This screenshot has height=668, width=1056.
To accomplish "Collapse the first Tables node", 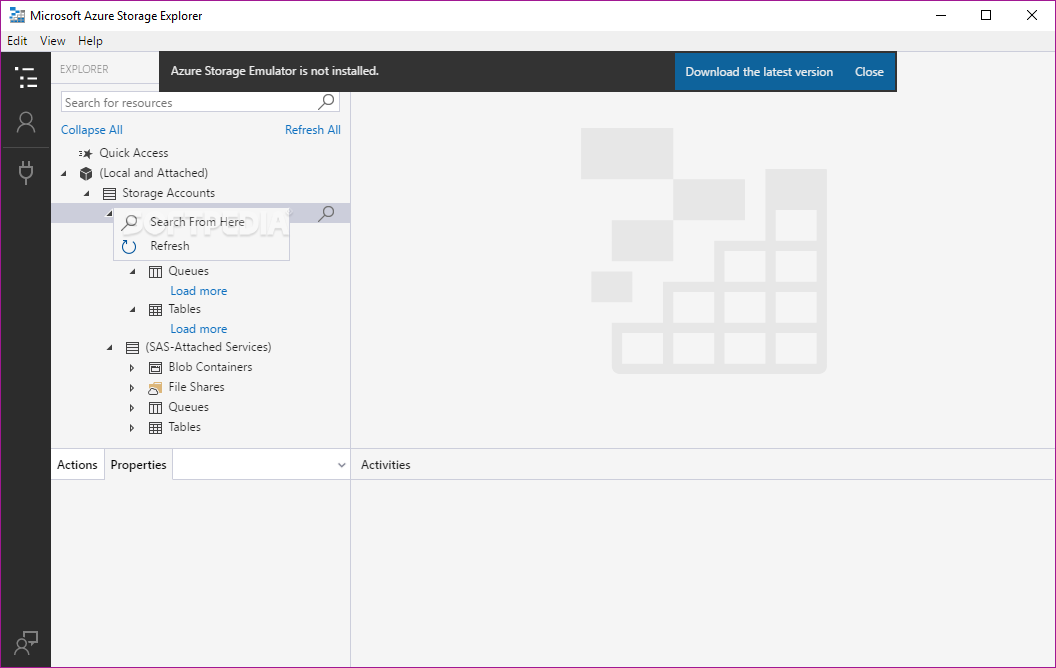I will pyautogui.click(x=133, y=310).
